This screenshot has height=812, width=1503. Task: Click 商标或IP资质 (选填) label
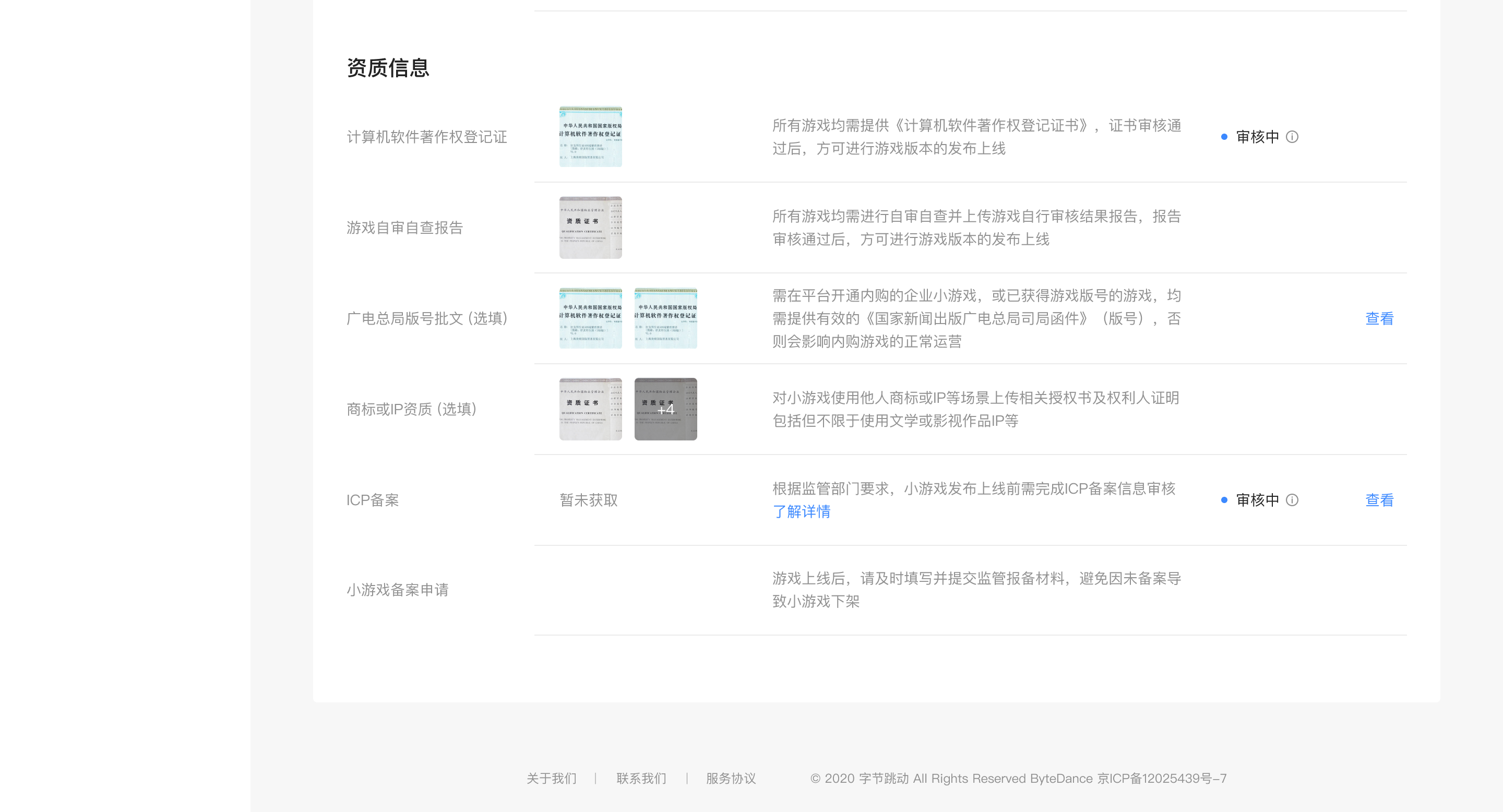click(x=411, y=409)
